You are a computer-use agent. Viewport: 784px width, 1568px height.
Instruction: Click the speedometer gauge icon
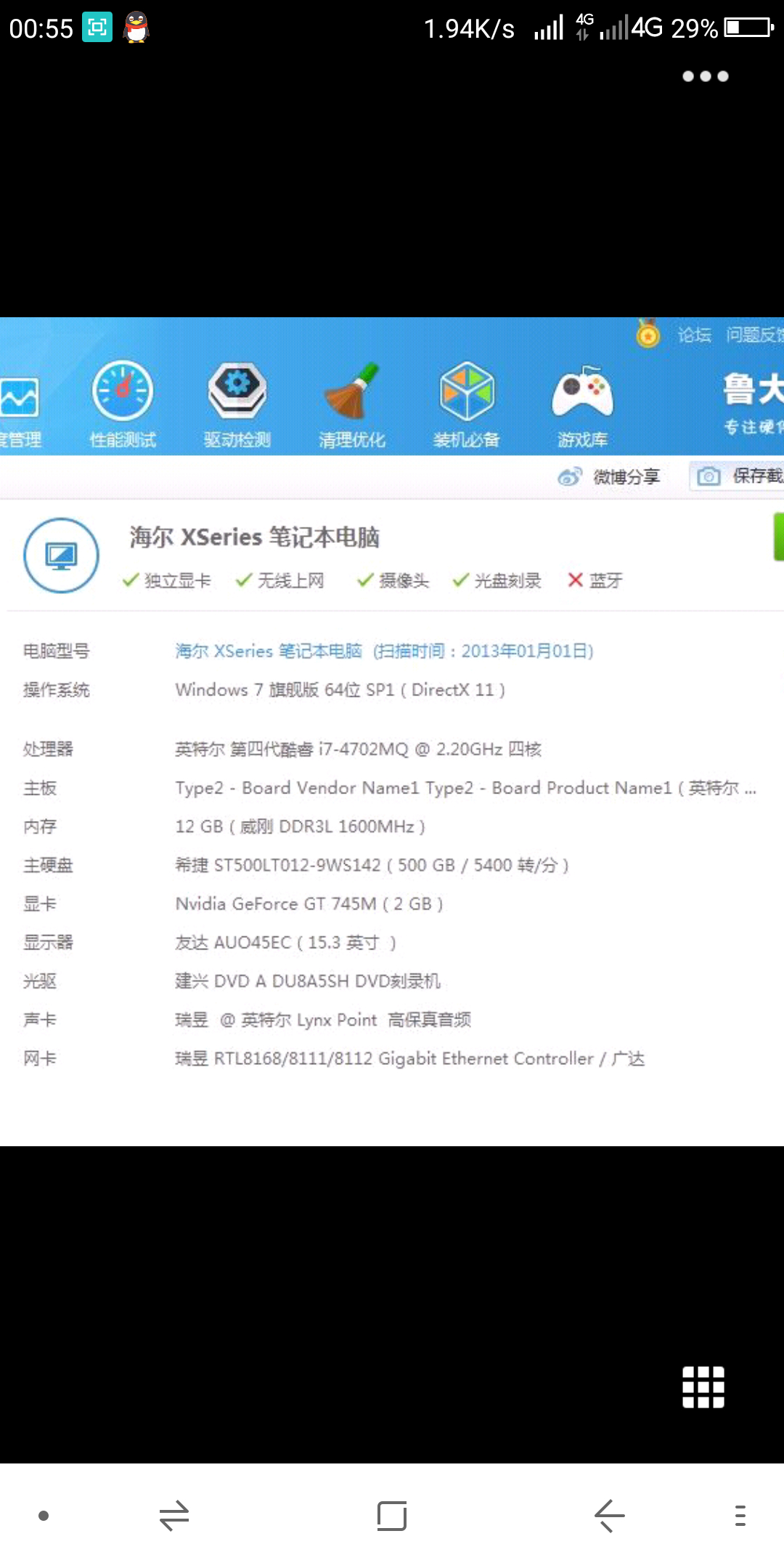coord(123,391)
